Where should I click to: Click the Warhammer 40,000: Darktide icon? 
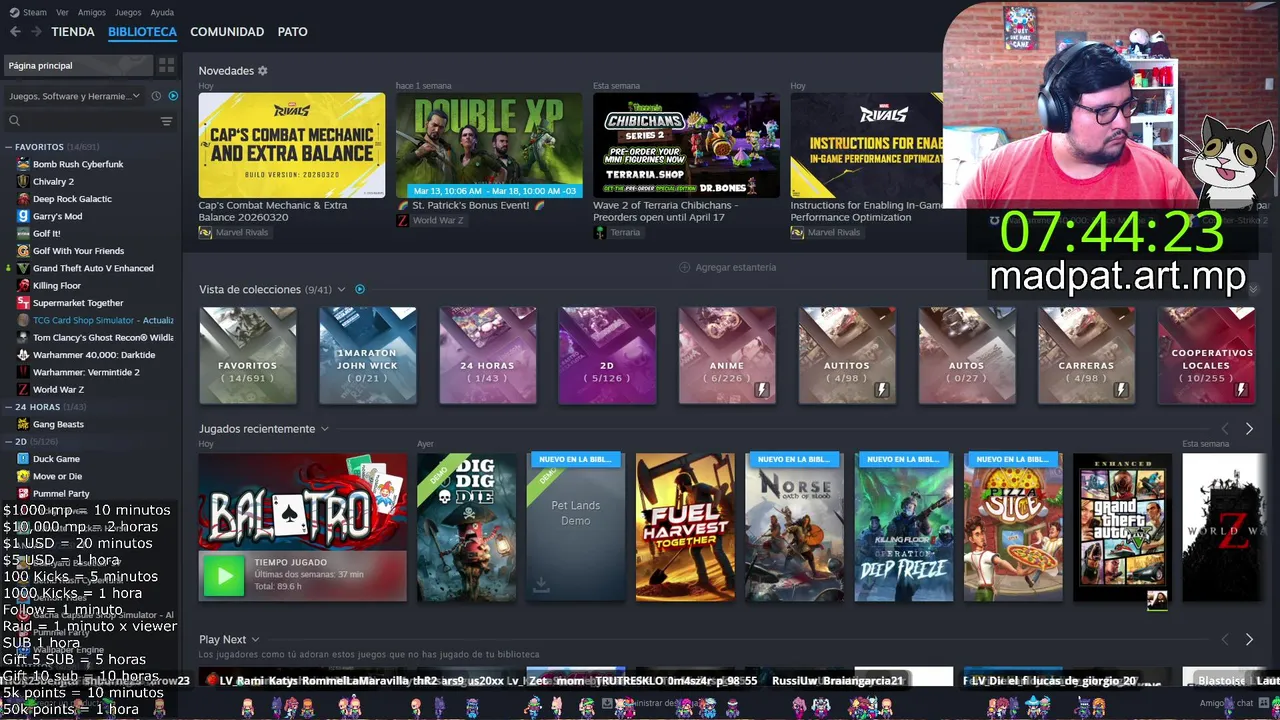pos(23,355)
